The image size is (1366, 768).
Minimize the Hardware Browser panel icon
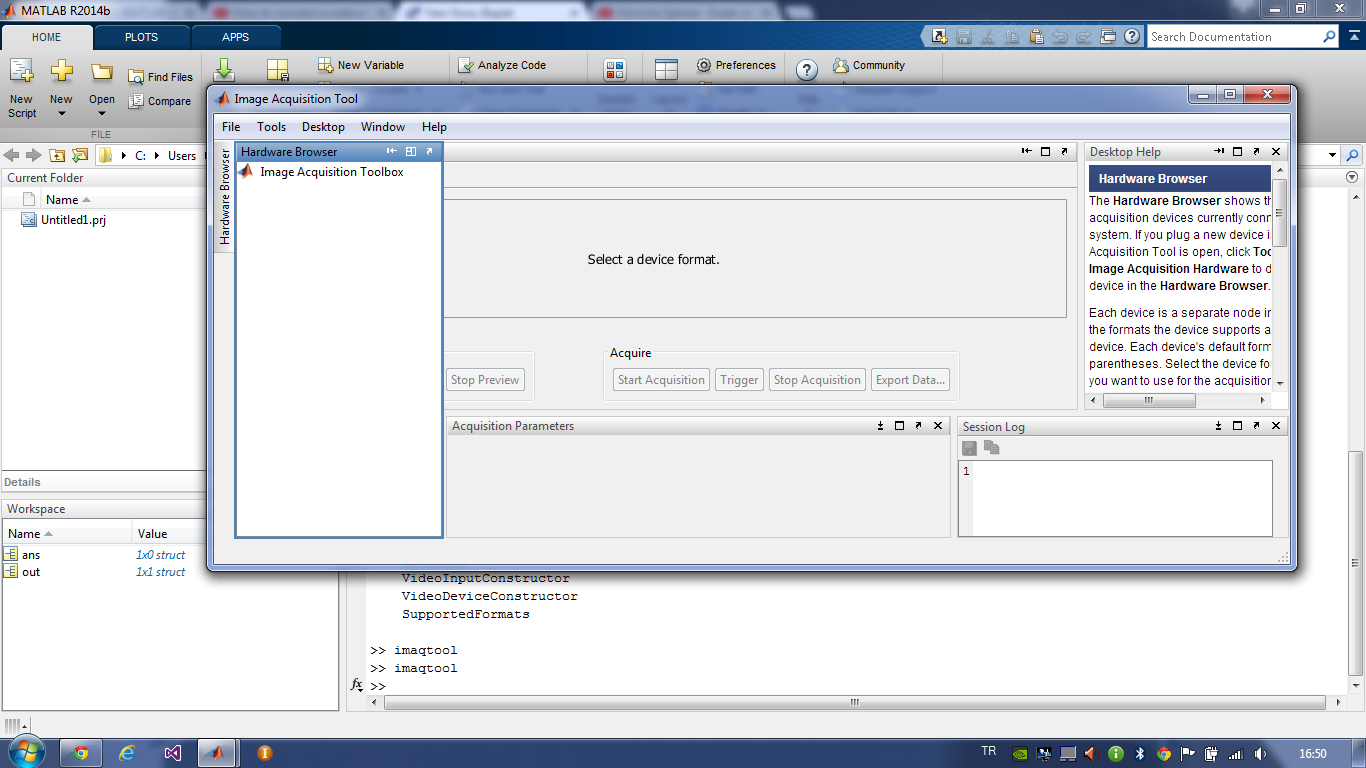pos(392,151)
